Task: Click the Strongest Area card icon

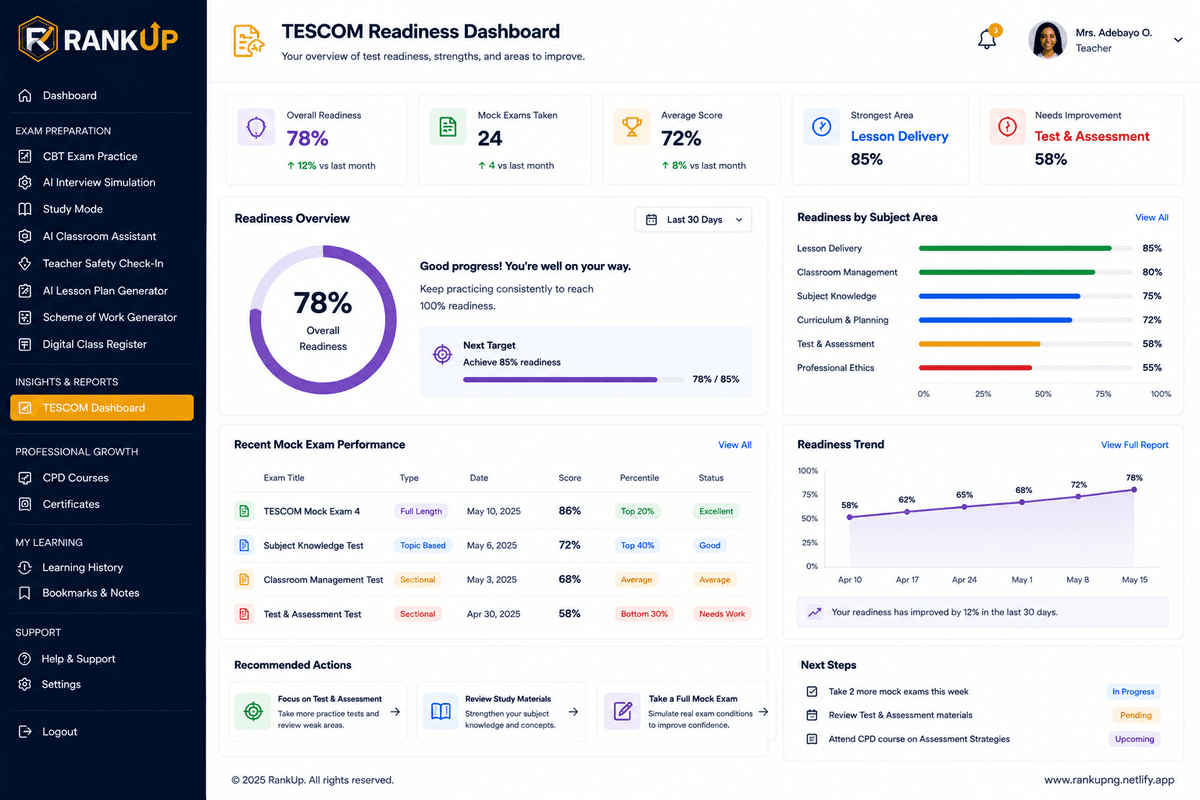Action: tap(821, 127)
